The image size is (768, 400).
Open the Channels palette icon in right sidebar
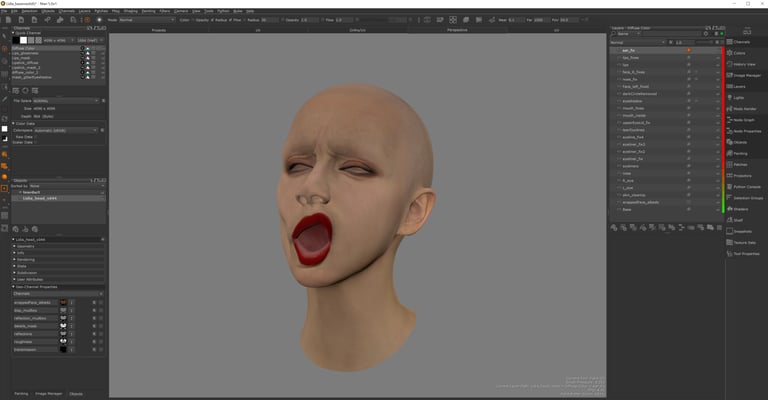tap(727, 42)
